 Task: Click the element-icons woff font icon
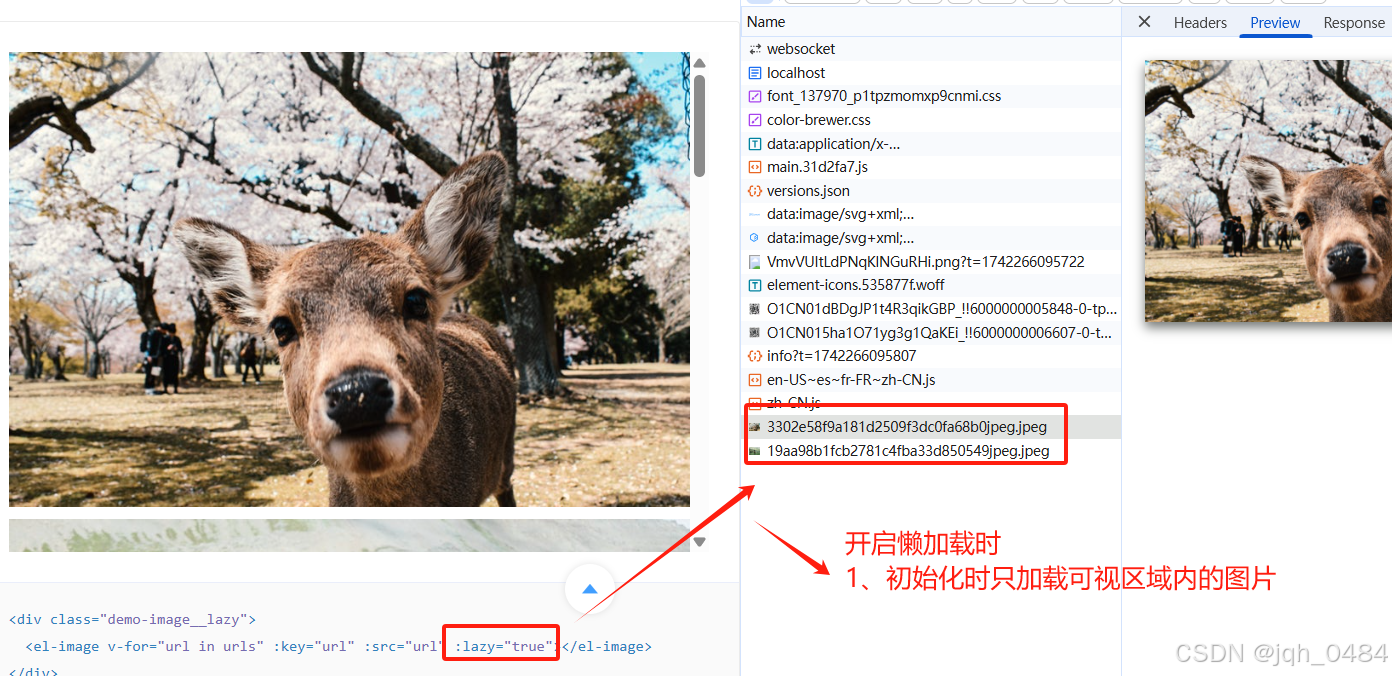coord(755,285)
